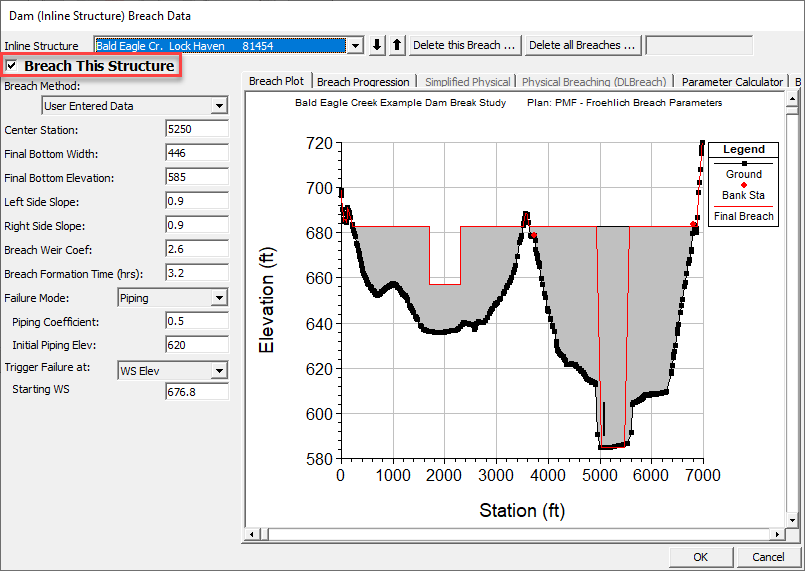805x571 pixels.
Task: Click the Final Bottom Width field
Action: click(x=197, y=154)
